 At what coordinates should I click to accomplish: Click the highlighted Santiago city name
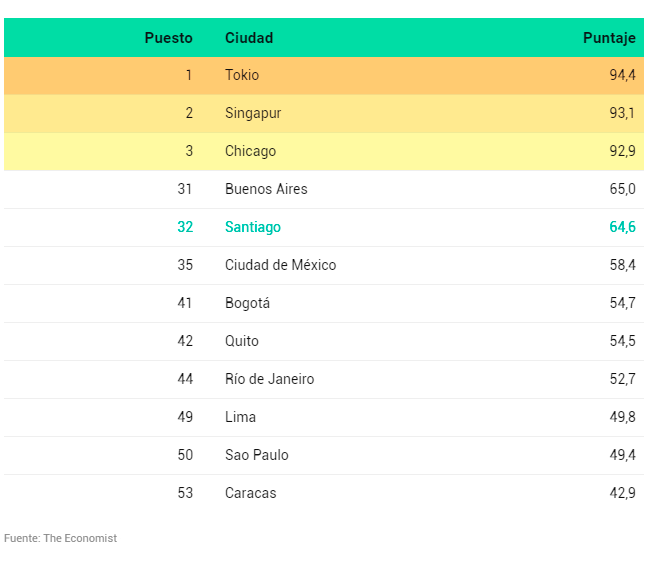(253, 227)
